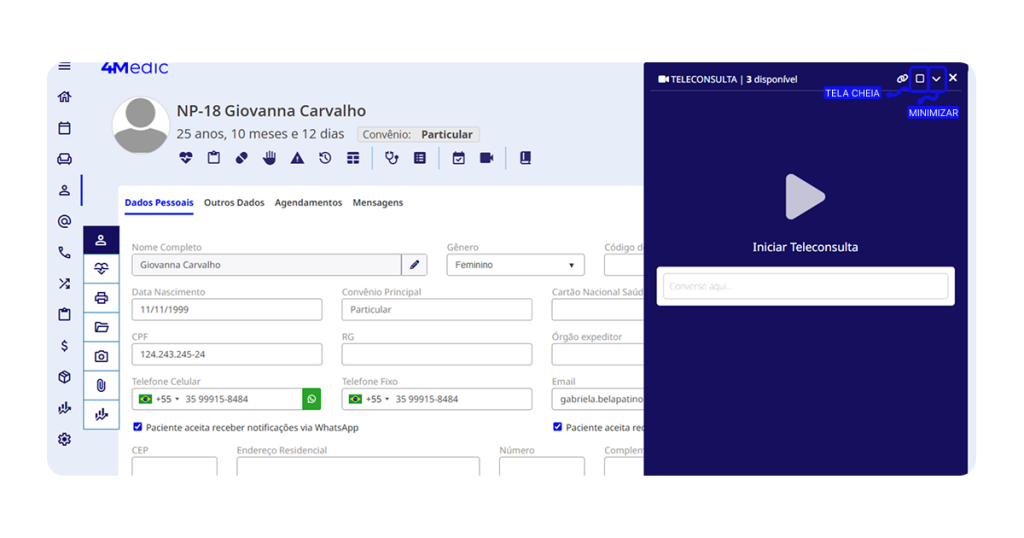Expand the +55 country code selector for Telefone Celular

point(160,399)
